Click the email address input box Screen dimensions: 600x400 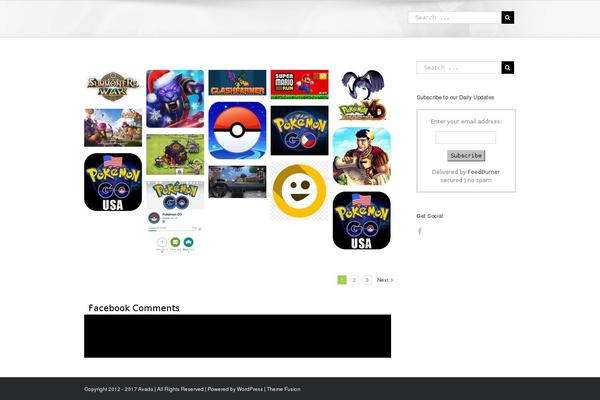(x=466, y=137)
